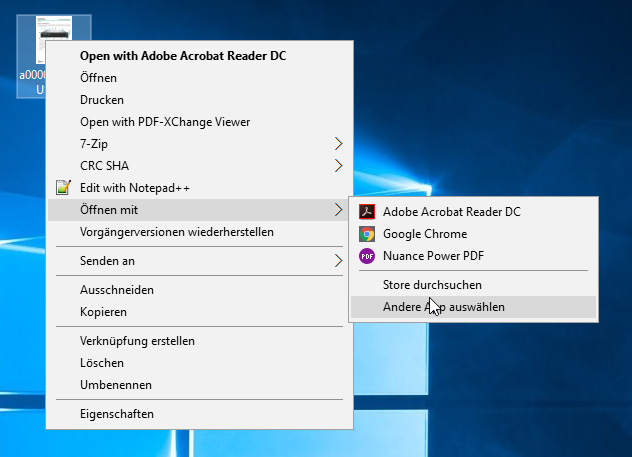The height and width of the screenshot is (457, 632).
Task: Expand the Senden an submenu arrow
Action: click(x=338, y=261)
